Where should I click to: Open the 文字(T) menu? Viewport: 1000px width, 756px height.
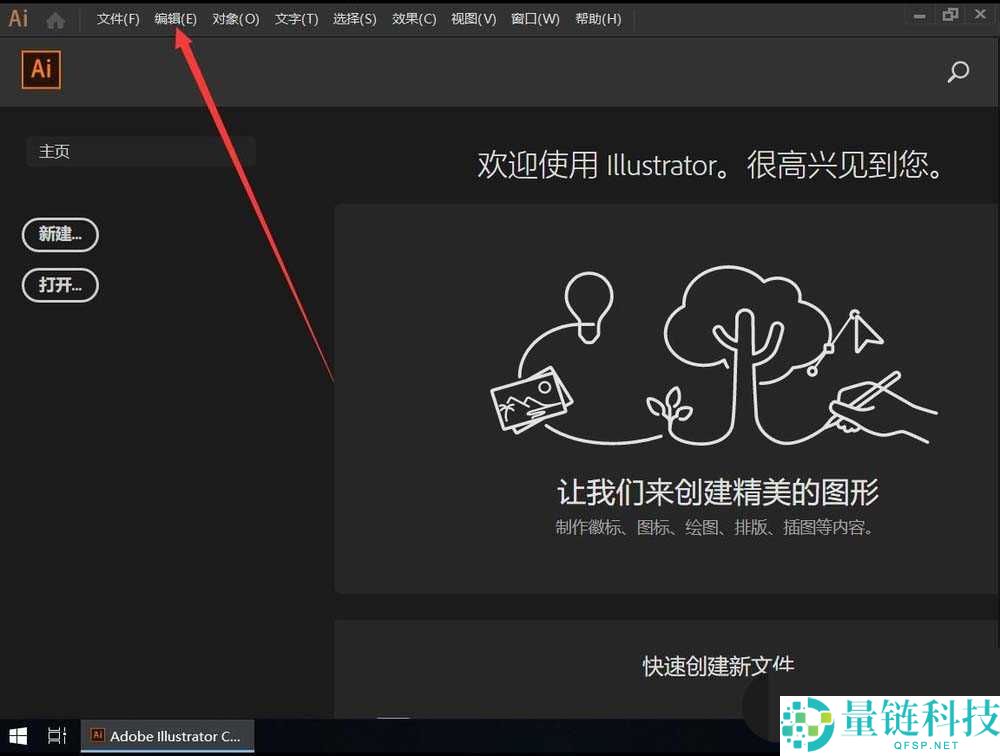(x=296, y=19)
